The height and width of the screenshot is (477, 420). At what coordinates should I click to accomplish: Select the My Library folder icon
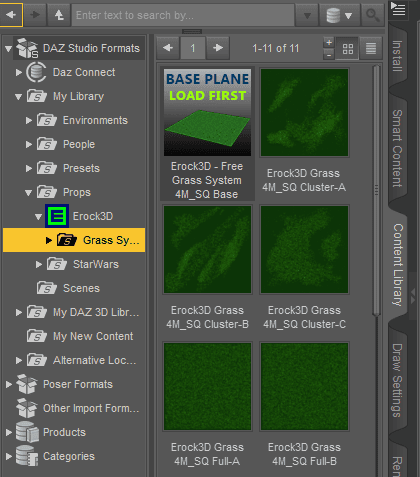coord(37,96)
